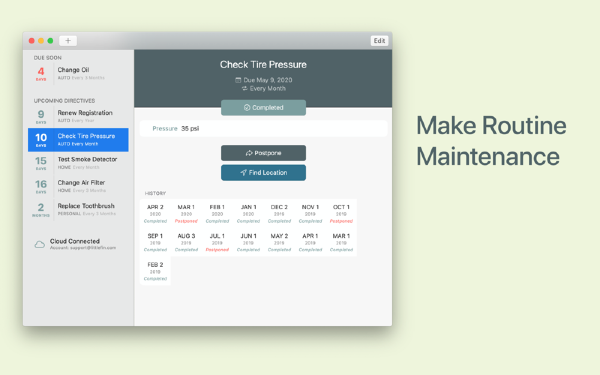Click the Check Tire Pressure header title

tap(263, 65)
